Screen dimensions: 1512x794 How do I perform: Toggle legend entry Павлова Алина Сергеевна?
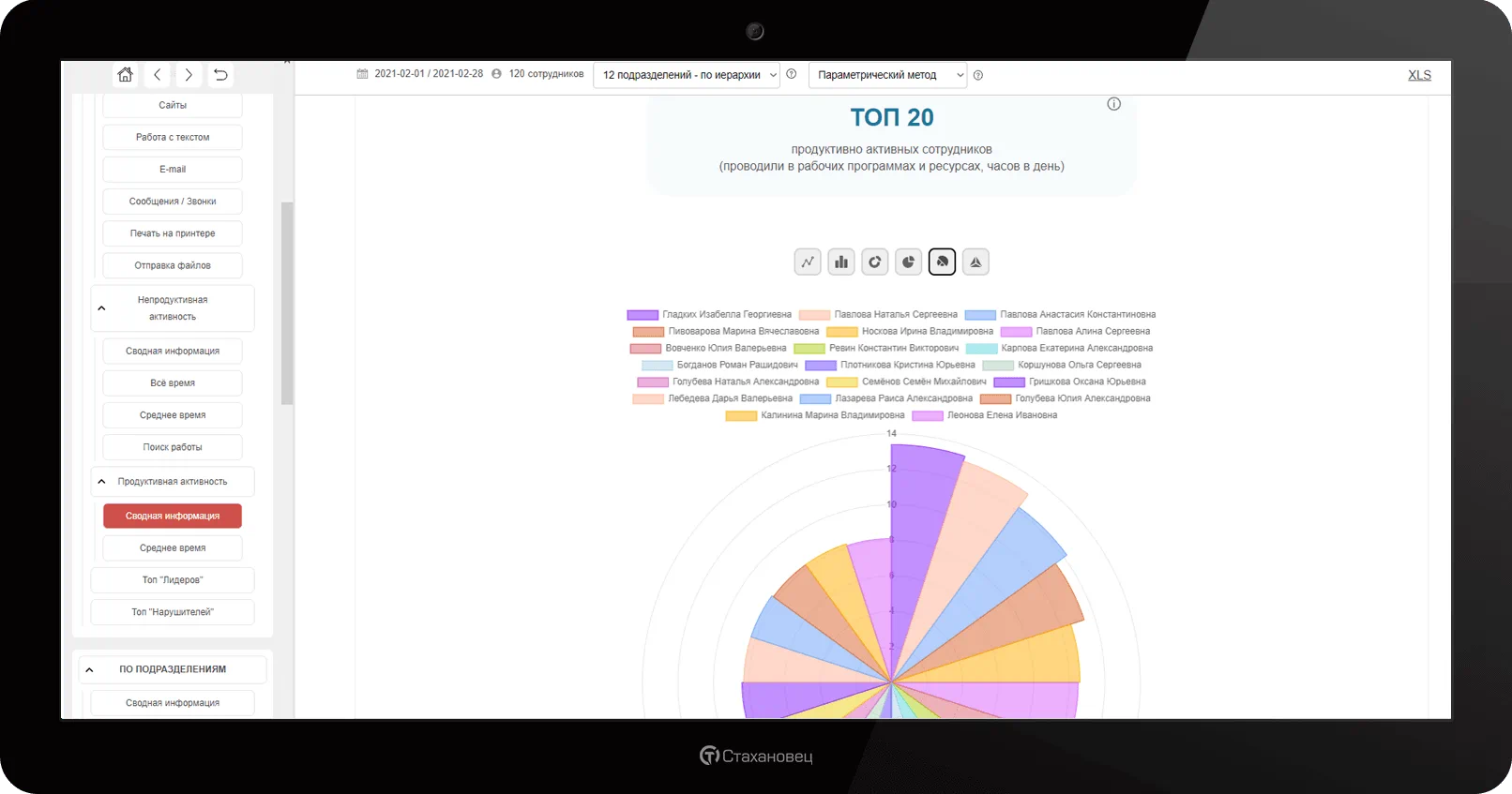click(1075, 332)
